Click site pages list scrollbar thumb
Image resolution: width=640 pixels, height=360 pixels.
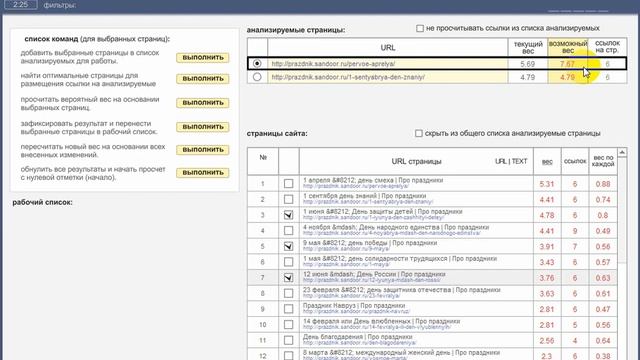(x=622, y=210)
